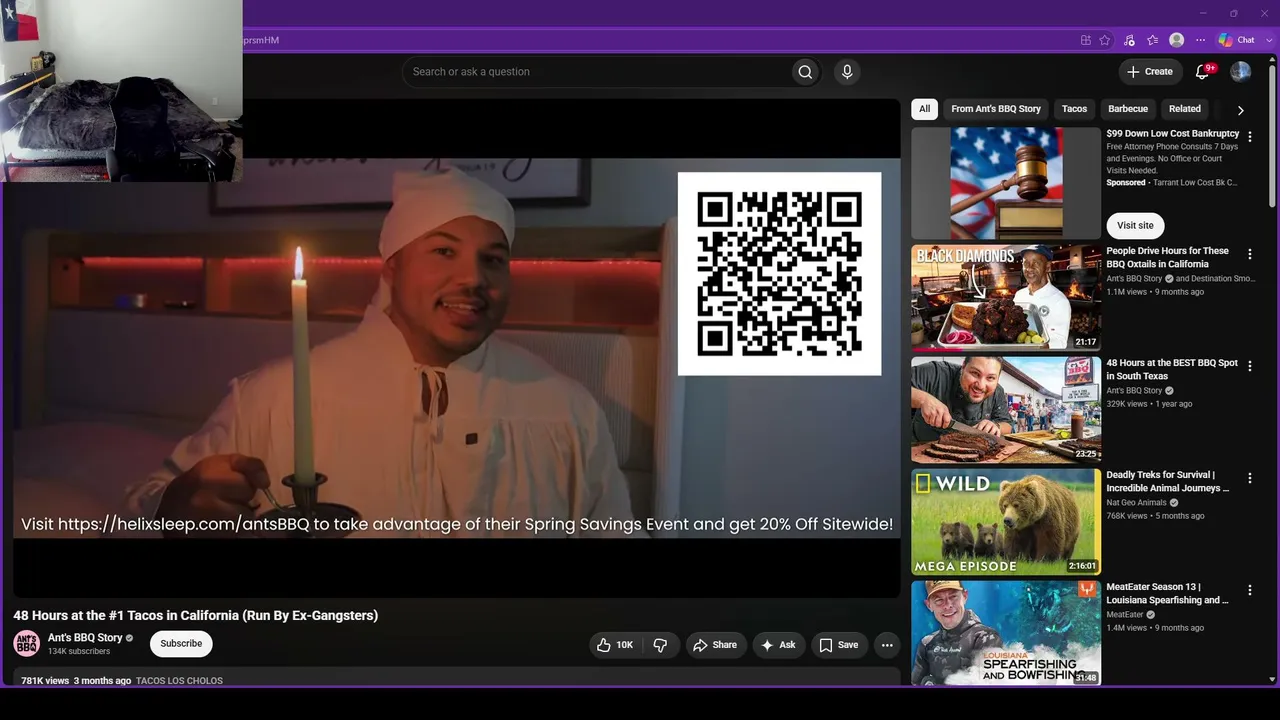This screenshot has width=1280, height=720.
Task: Select From Ant's BBQ Story chip
Action: (996, 109)
